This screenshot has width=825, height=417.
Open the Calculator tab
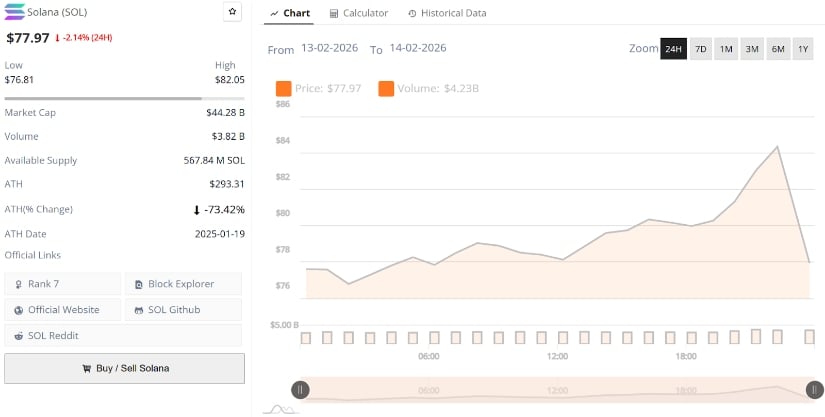(x=359, y=13)
